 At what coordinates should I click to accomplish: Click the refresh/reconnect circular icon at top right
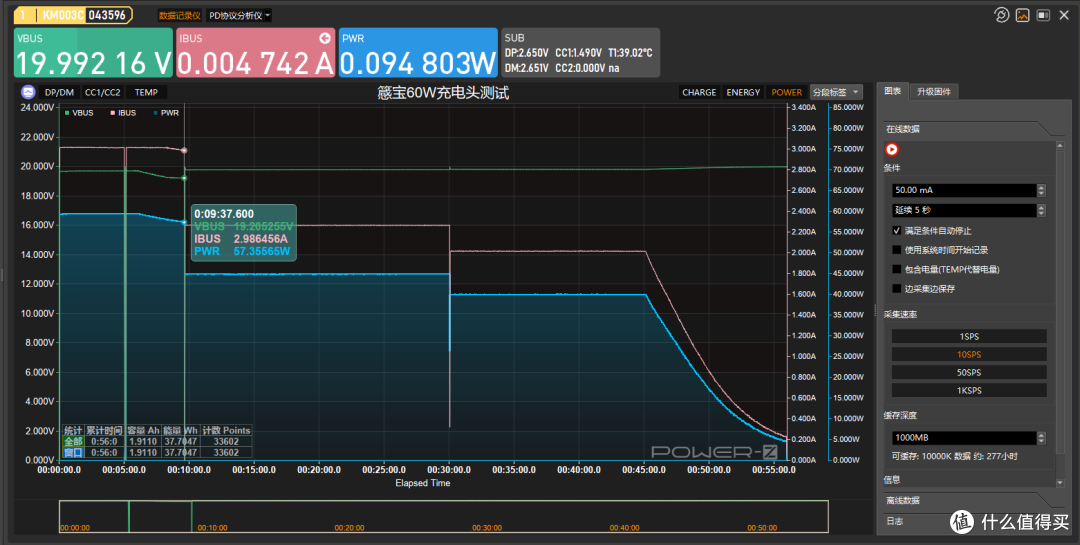pyautogui.click(x=1001, y=15)
